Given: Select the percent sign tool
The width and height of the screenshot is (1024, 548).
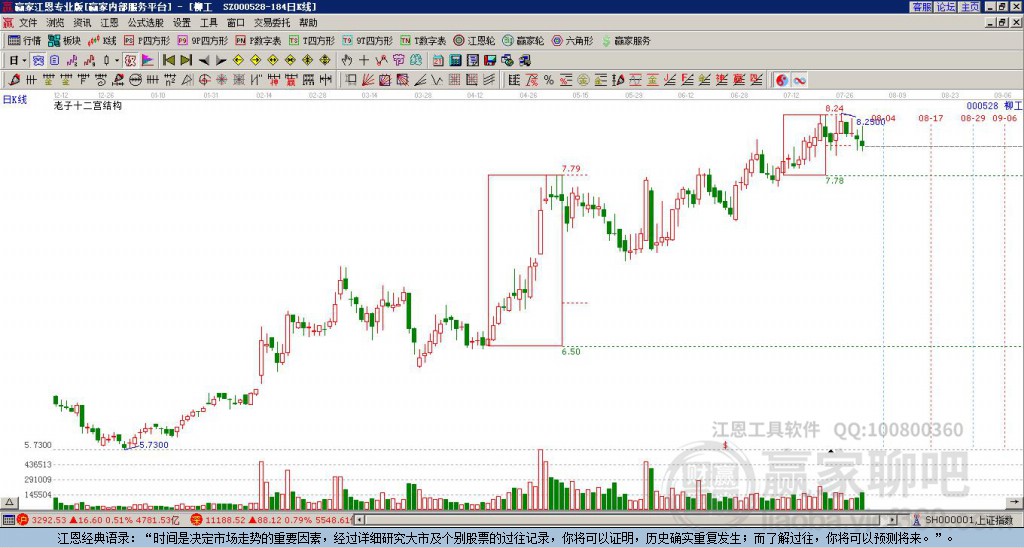Looking at the screenshot, I should 549,80.
